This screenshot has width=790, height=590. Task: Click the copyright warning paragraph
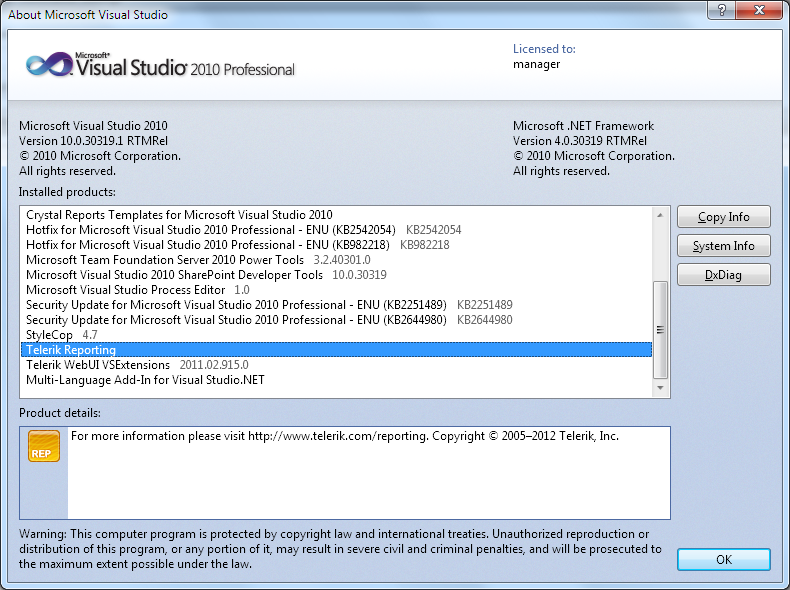pos(340,549)
